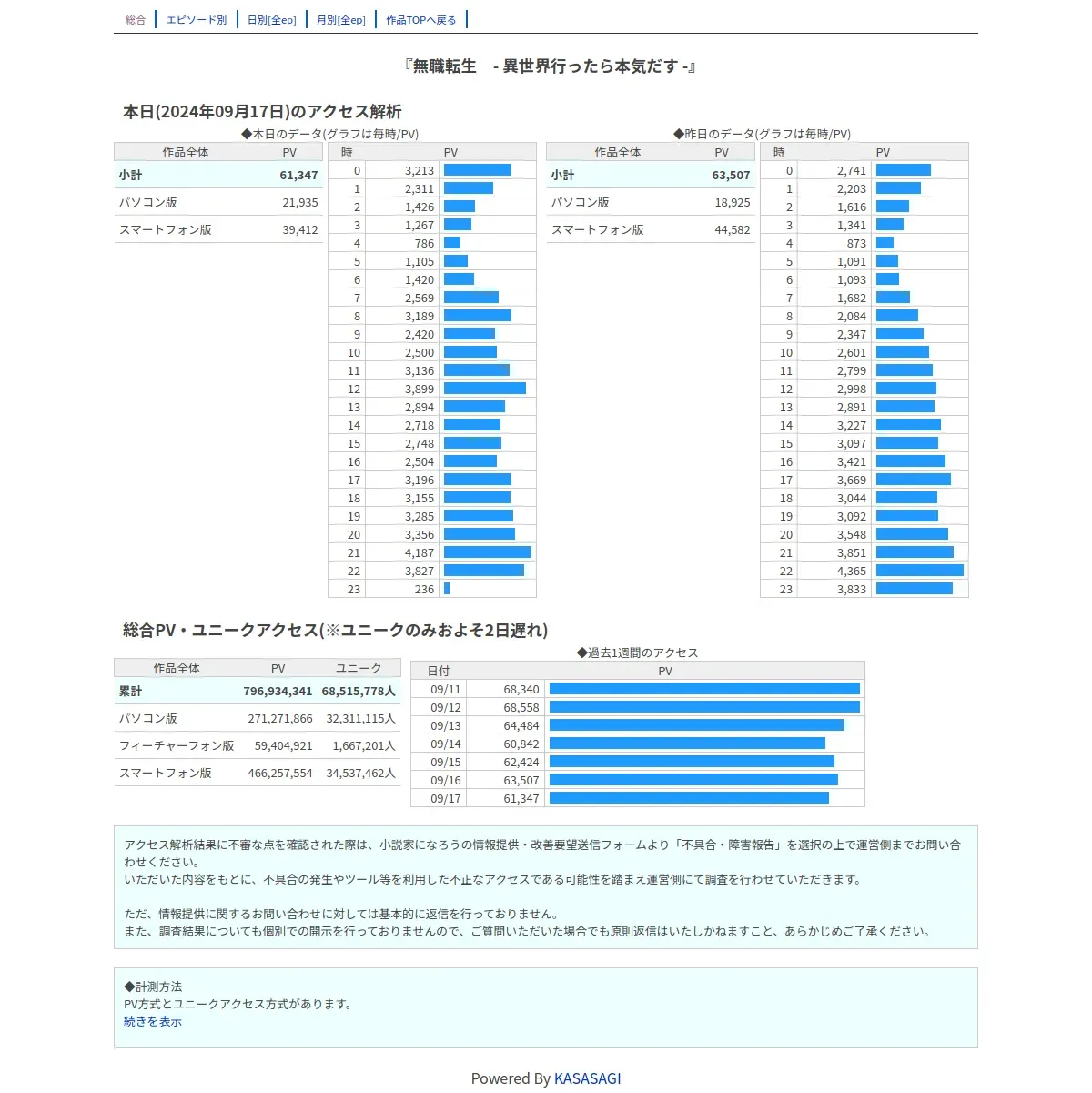Click the bar for yesterday's hour 22
Image resolution: width=1092 pixels, height=1093 pixels.
tap(920, 571)
